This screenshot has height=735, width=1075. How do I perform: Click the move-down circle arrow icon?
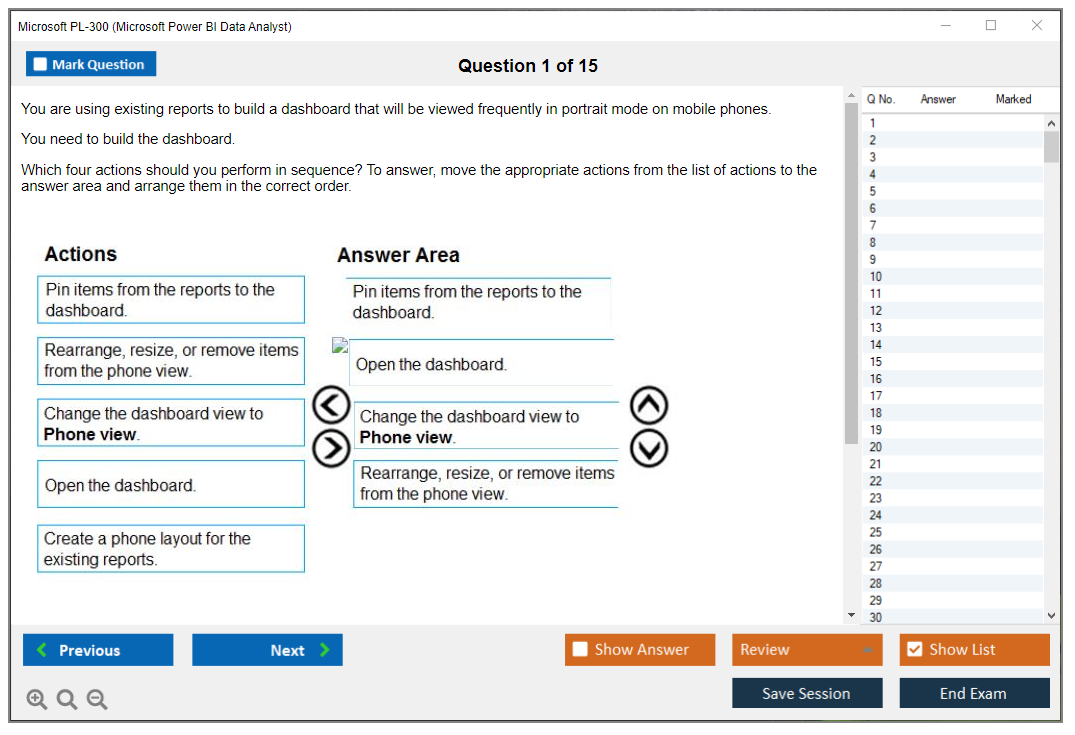[x=649, y=449]
